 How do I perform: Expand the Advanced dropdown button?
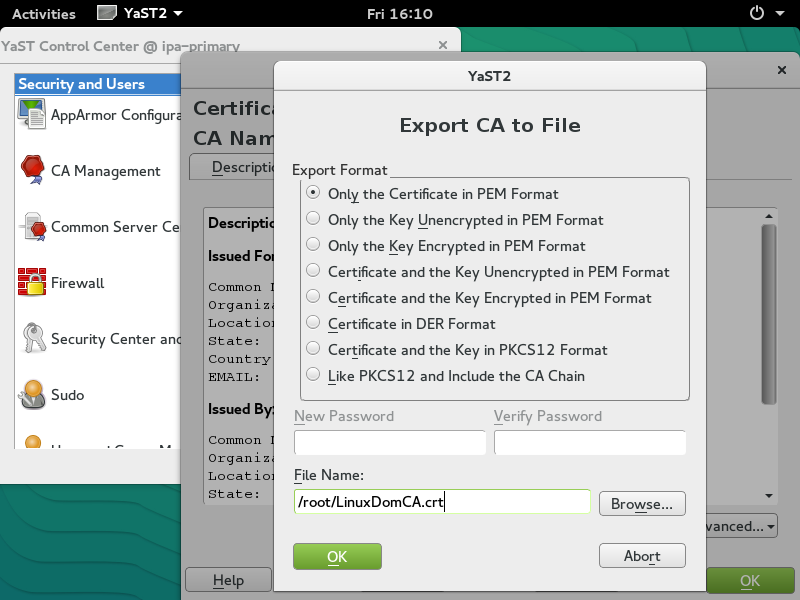741,526
